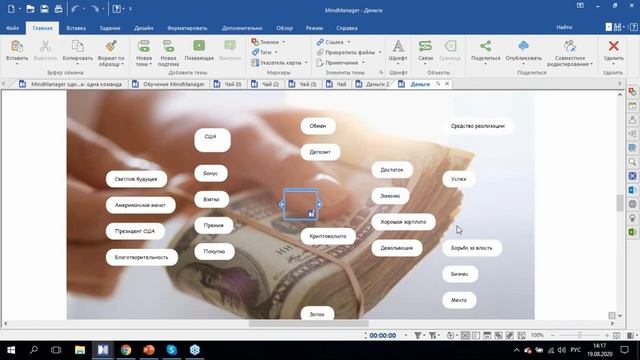Click the Поделиться (Share) icon
Viewport: 640px width, 360px height.
485,46
